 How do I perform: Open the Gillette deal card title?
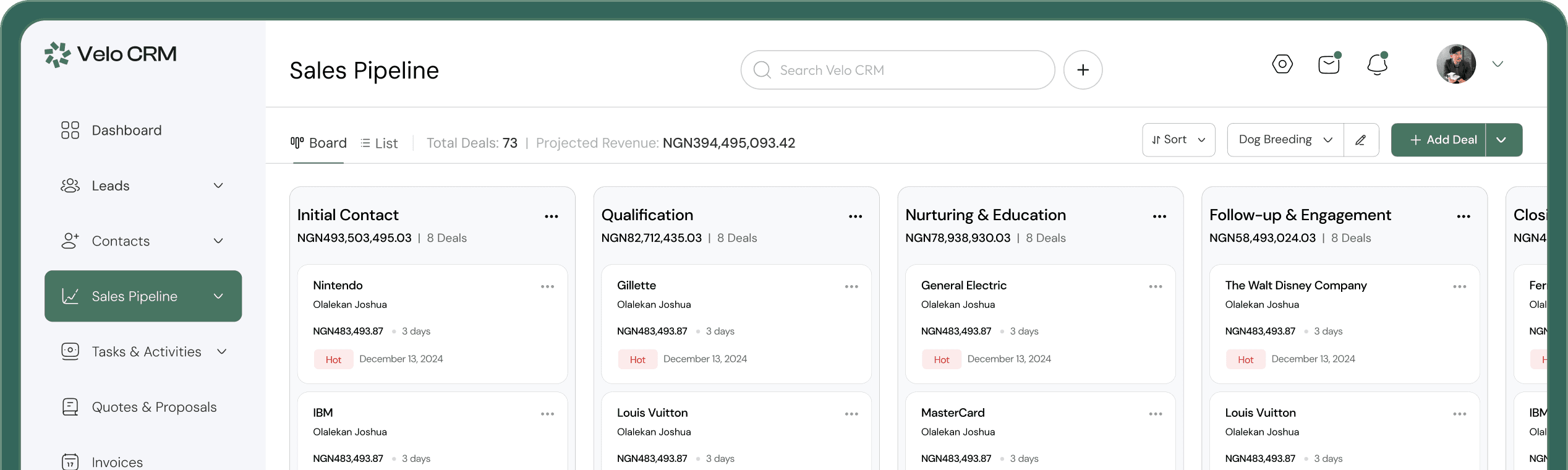[x=636, y=285]
